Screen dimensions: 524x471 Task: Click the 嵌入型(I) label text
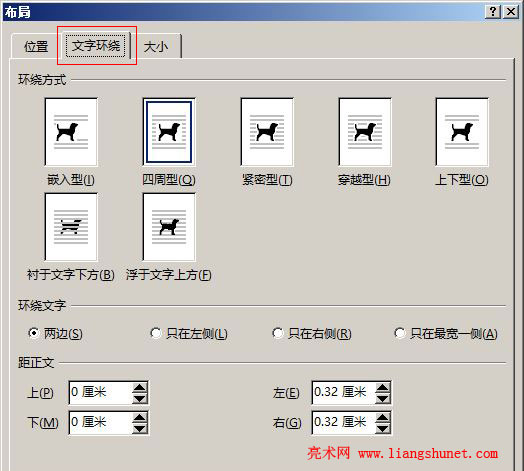click(x=71, y=180)
